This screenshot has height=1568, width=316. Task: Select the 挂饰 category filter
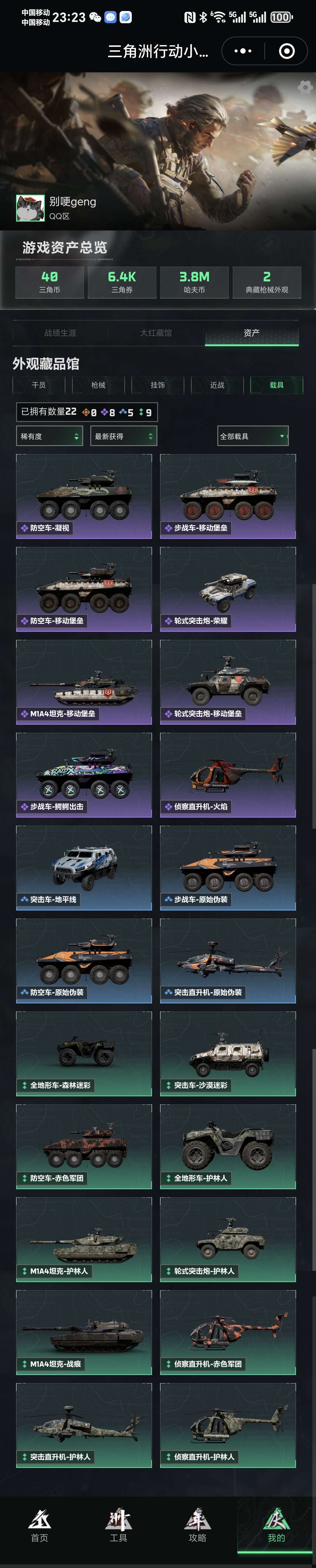158,385
